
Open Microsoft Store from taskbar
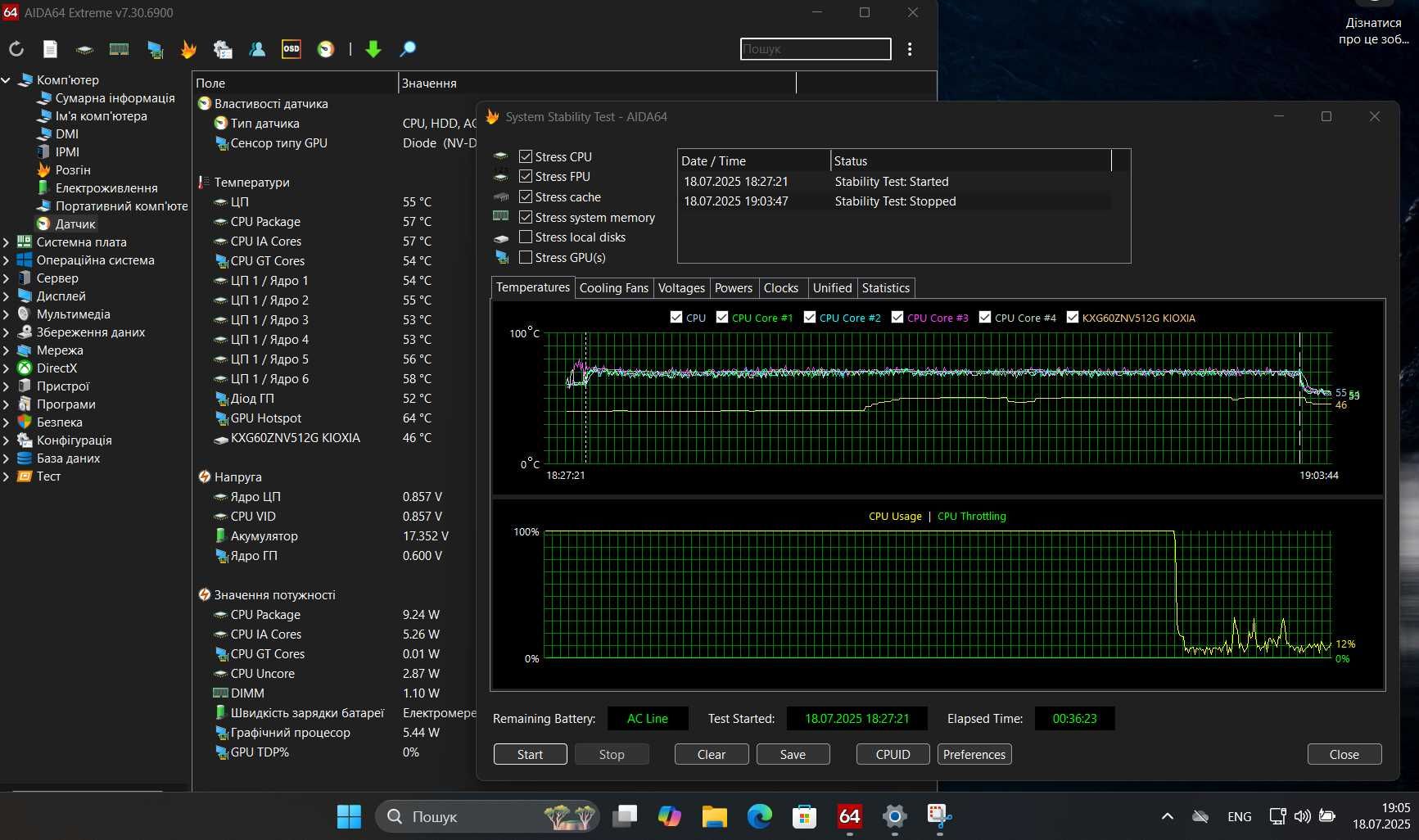(804, 816)
